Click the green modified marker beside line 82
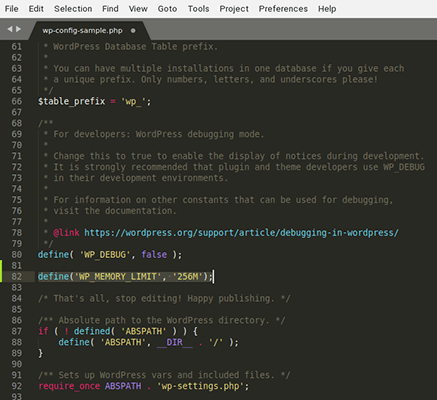This screenshot has height=400, width=437. click(1, 271)
